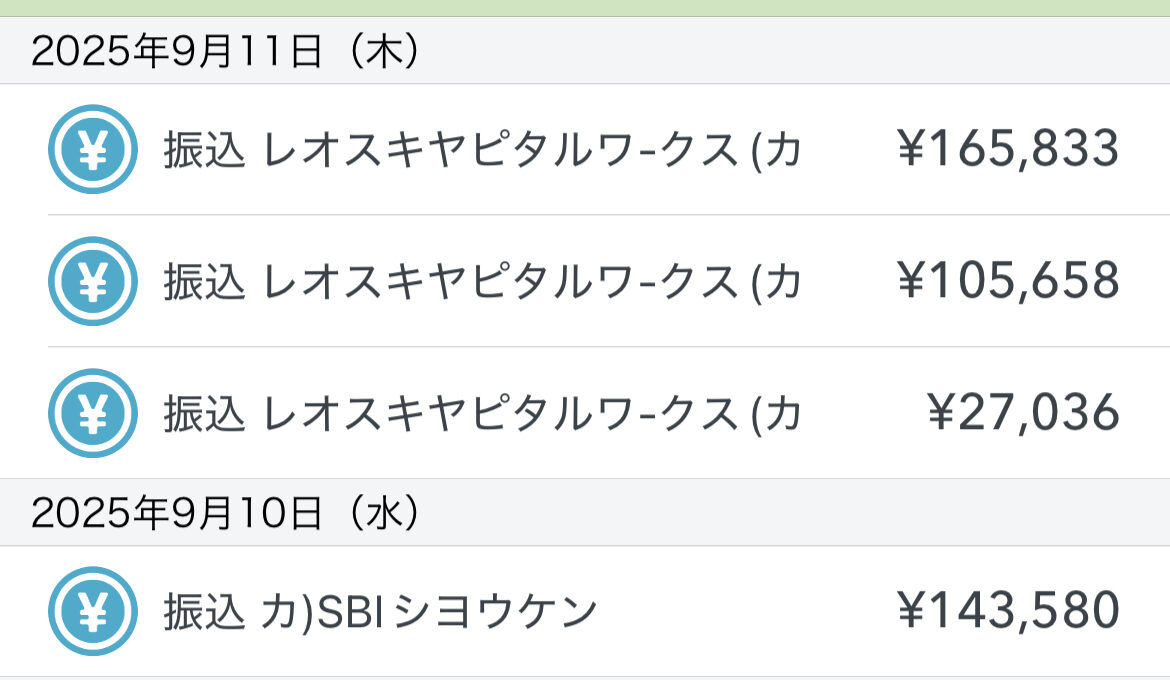Viewport: 1170px width, 680px height.
Task: Tap the 振込 label in the SBI row
Action: tap(204, 612)
